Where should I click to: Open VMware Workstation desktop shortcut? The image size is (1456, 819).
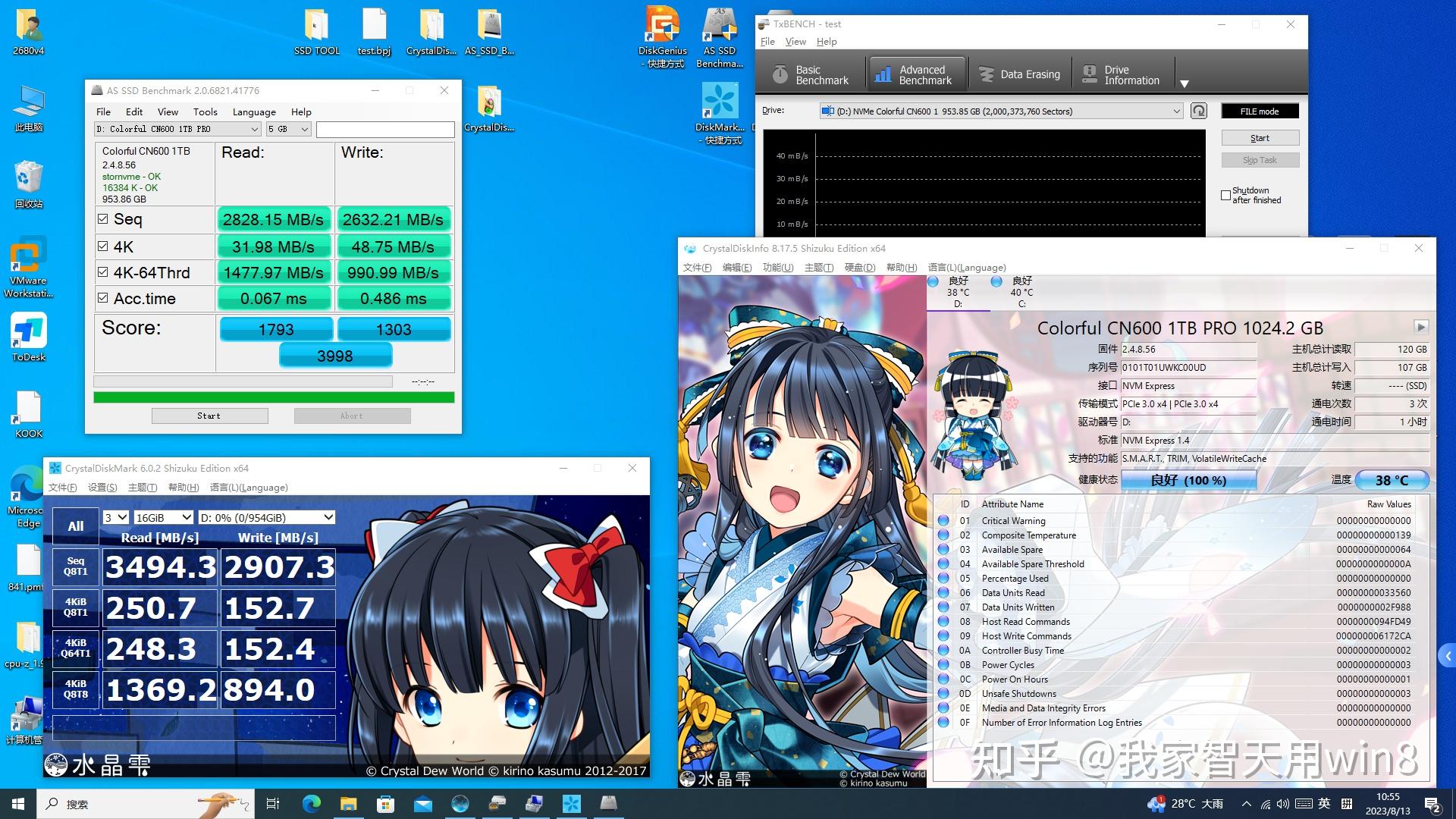click(29, 267)
